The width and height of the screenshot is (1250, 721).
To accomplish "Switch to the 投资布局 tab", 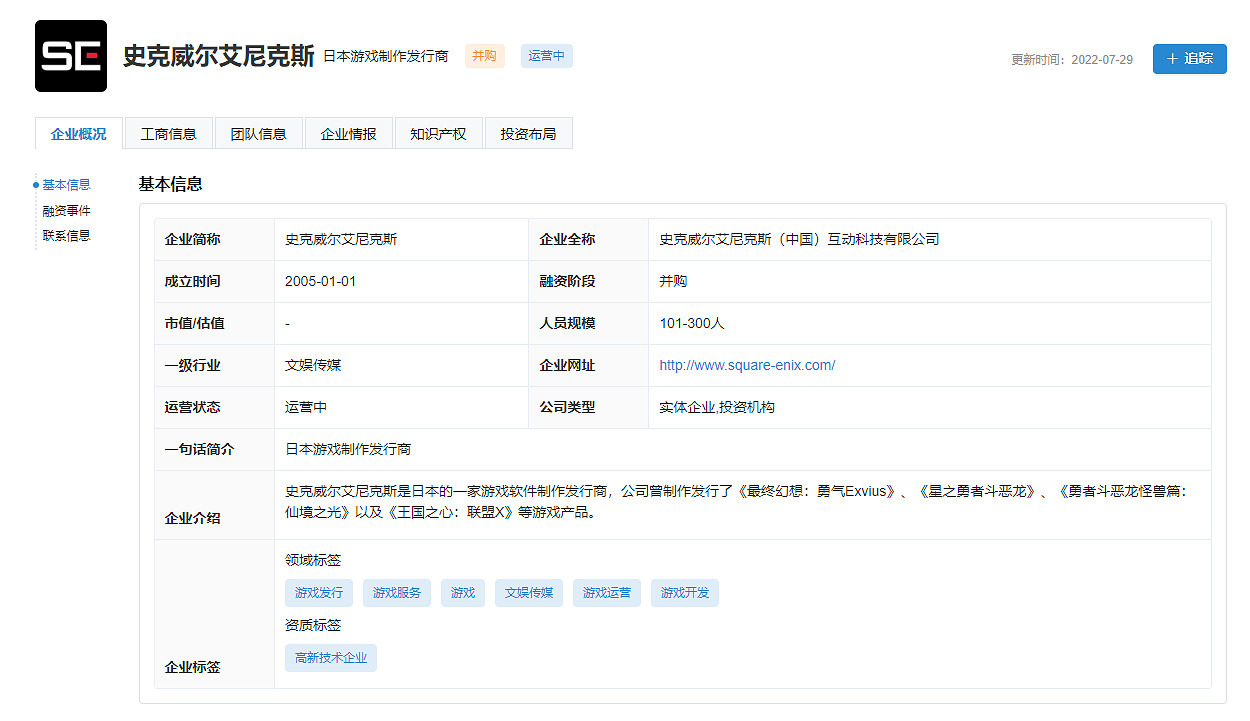I will tap(528, 132).
